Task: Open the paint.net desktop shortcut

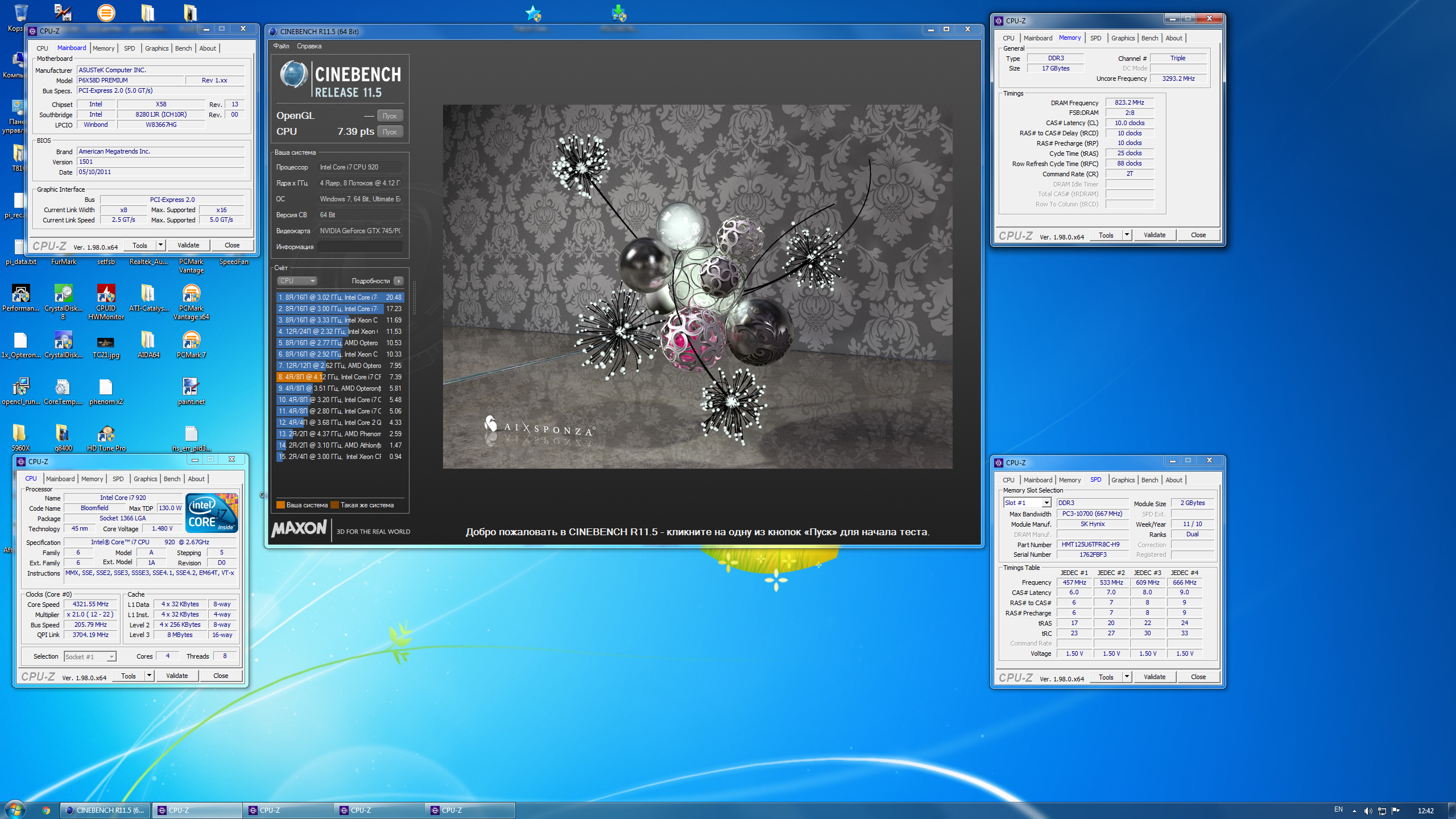Action: 191,391
